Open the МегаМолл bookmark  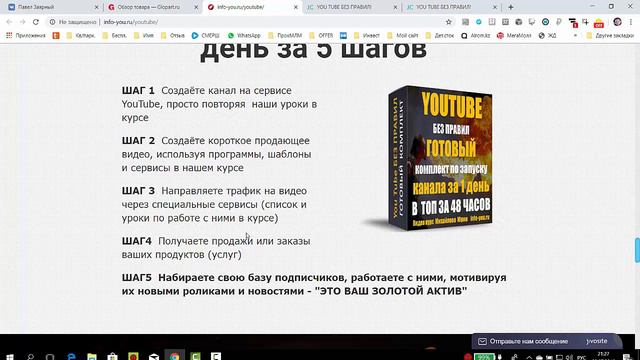coord(514,36)
